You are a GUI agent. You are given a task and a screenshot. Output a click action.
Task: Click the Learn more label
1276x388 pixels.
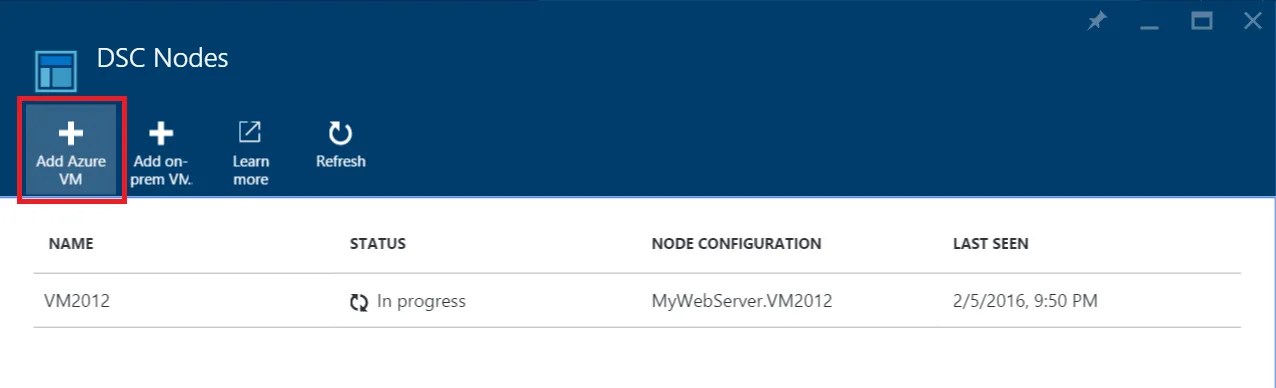pyautogui.click(x=250, y=170)
